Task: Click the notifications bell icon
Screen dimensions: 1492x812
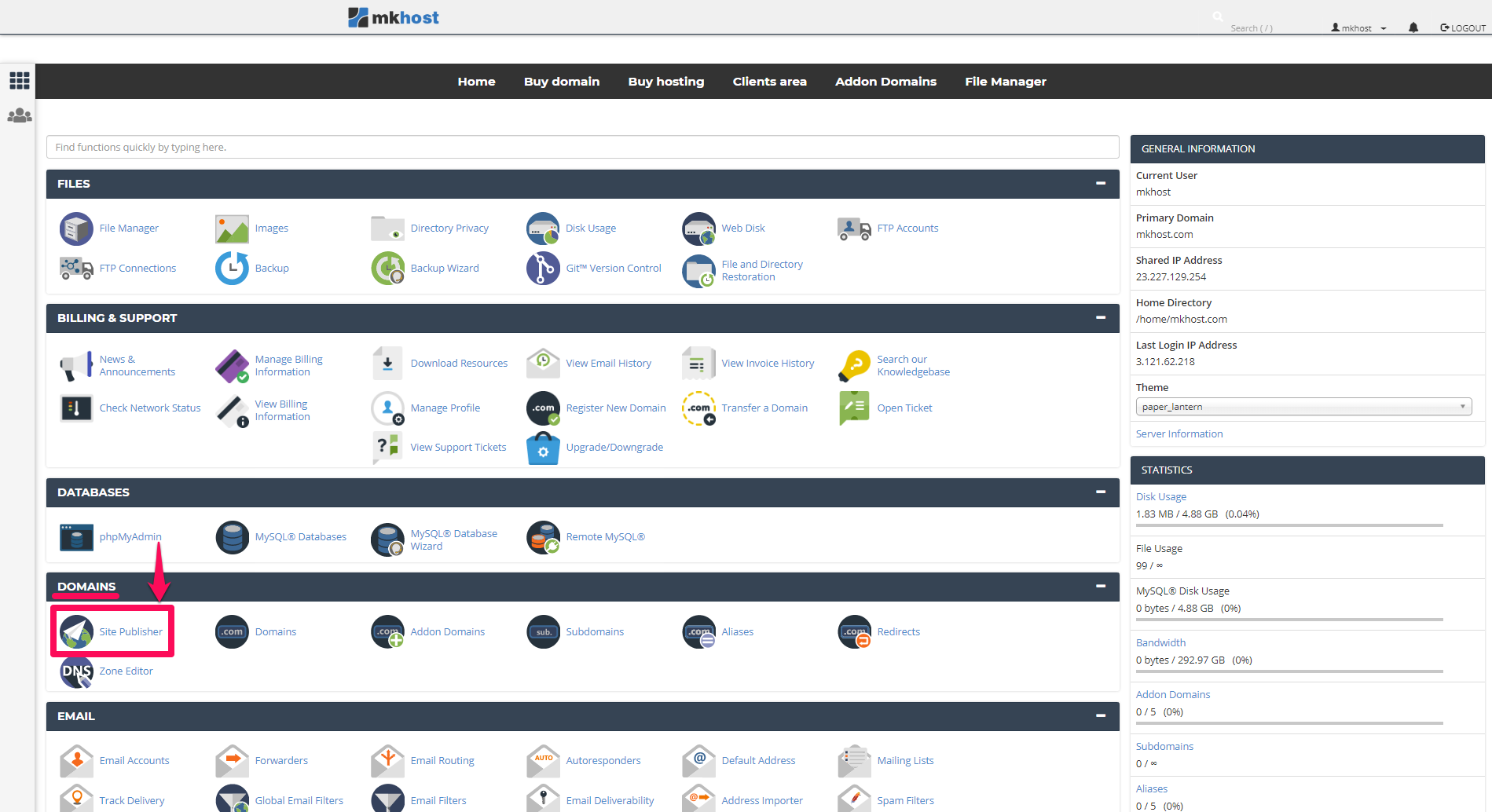Action: point(1413,27)
